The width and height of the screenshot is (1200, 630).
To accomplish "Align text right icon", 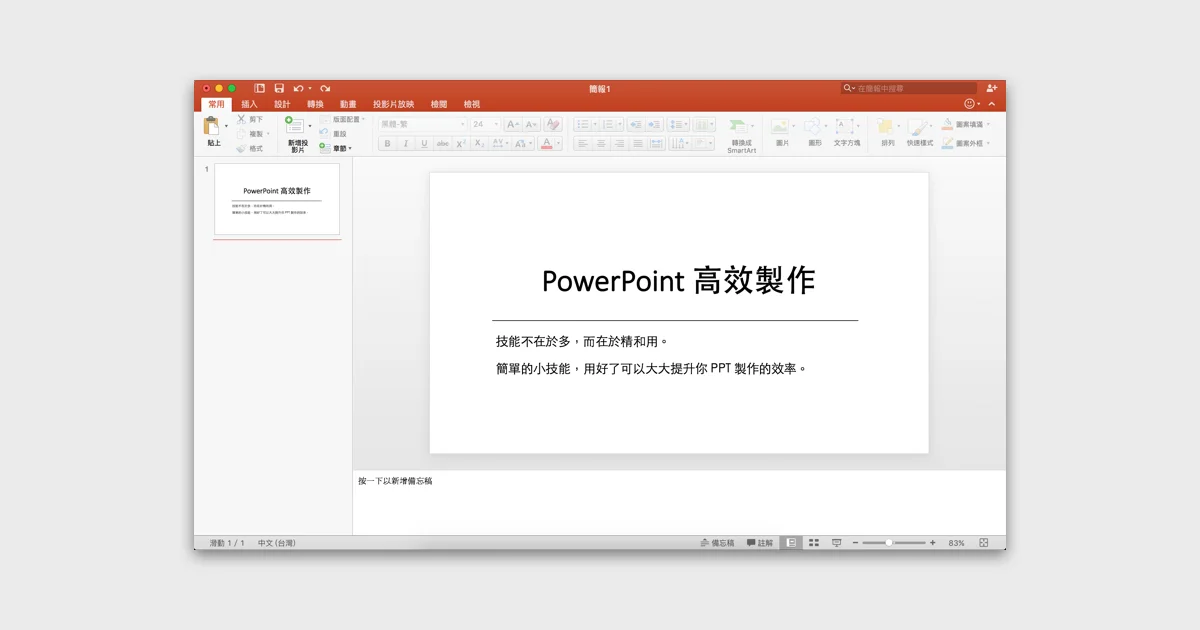I will click(x=620, y=144).
